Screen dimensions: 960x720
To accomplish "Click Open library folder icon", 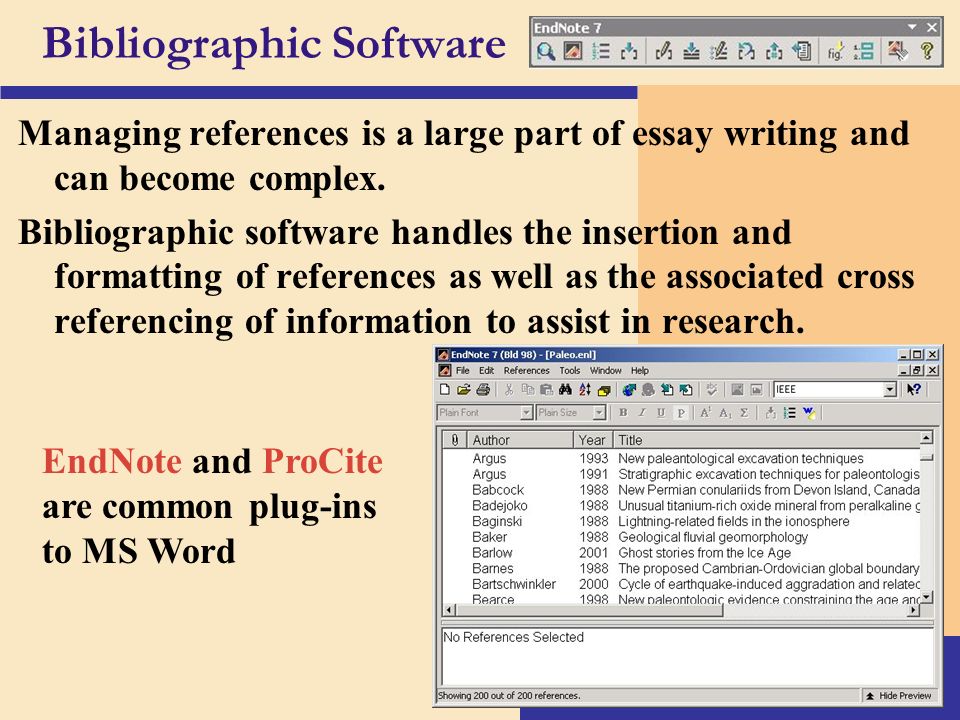I will 464,389.
